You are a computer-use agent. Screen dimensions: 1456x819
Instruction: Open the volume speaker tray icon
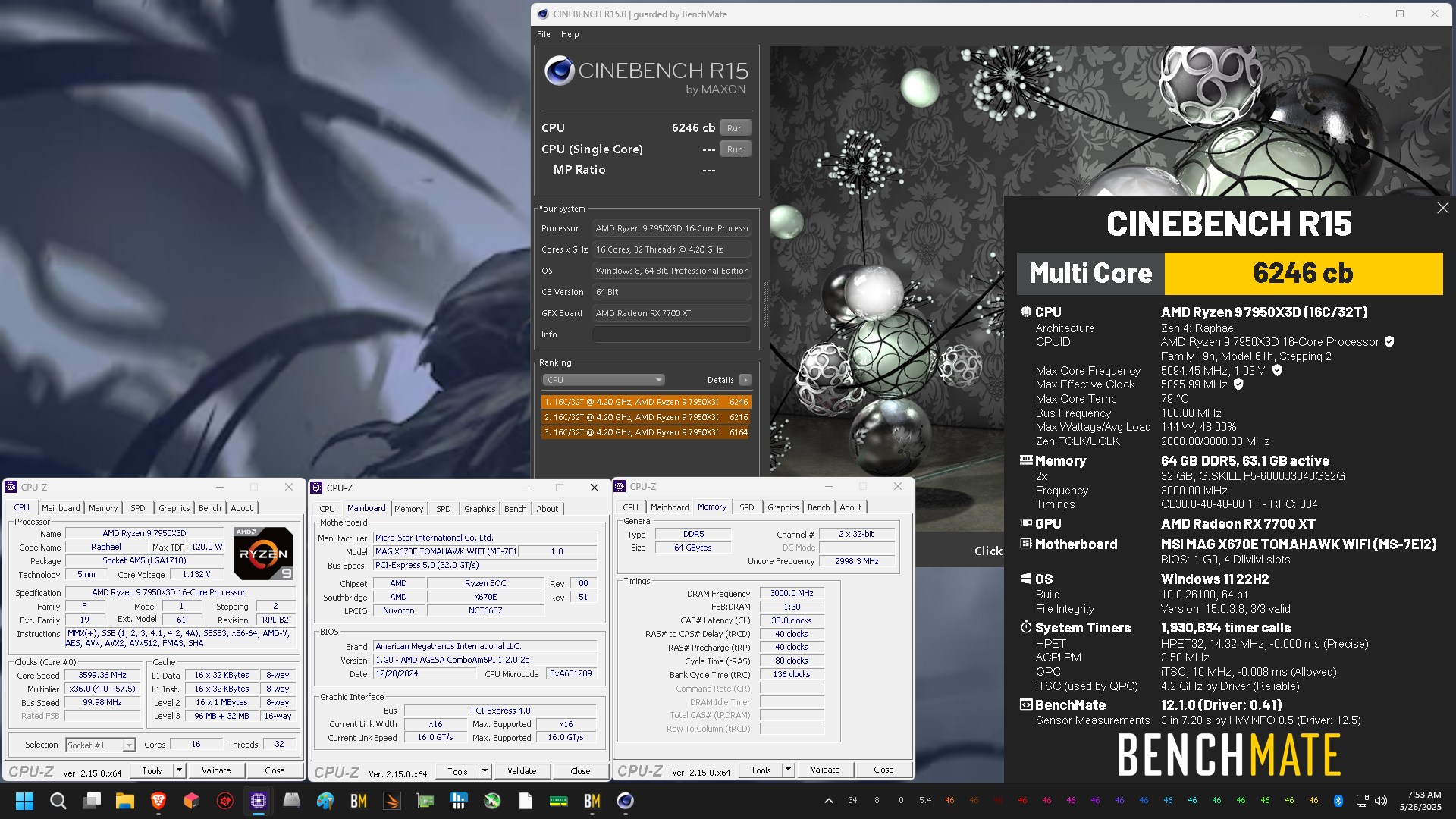(1381, 801)
